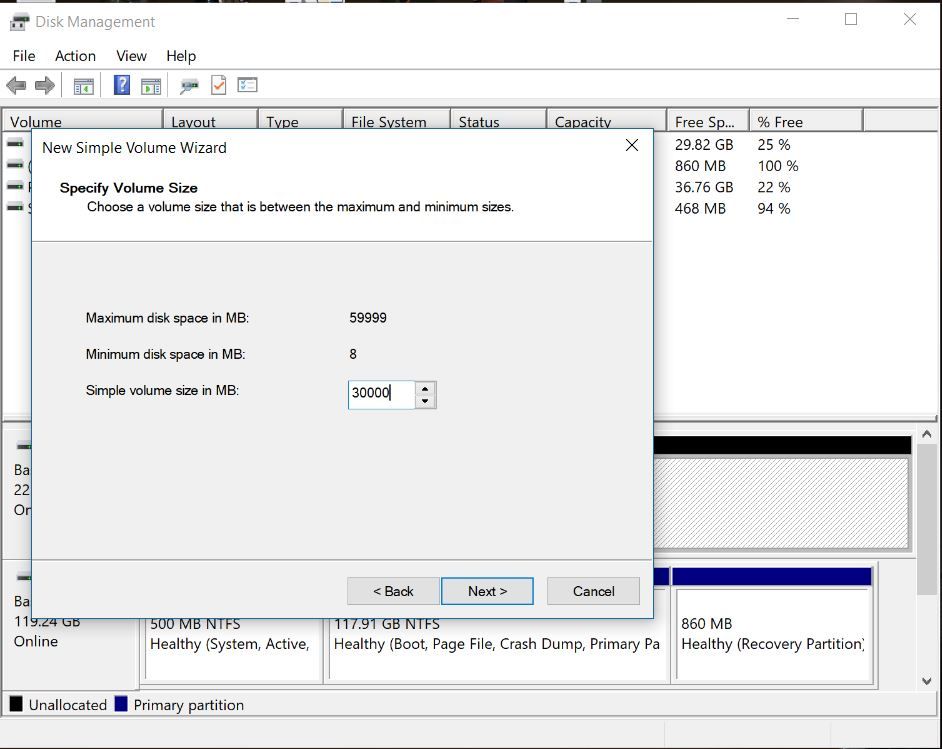Toggle the Show/Hide Console Tree icon

tap(84, 85)
